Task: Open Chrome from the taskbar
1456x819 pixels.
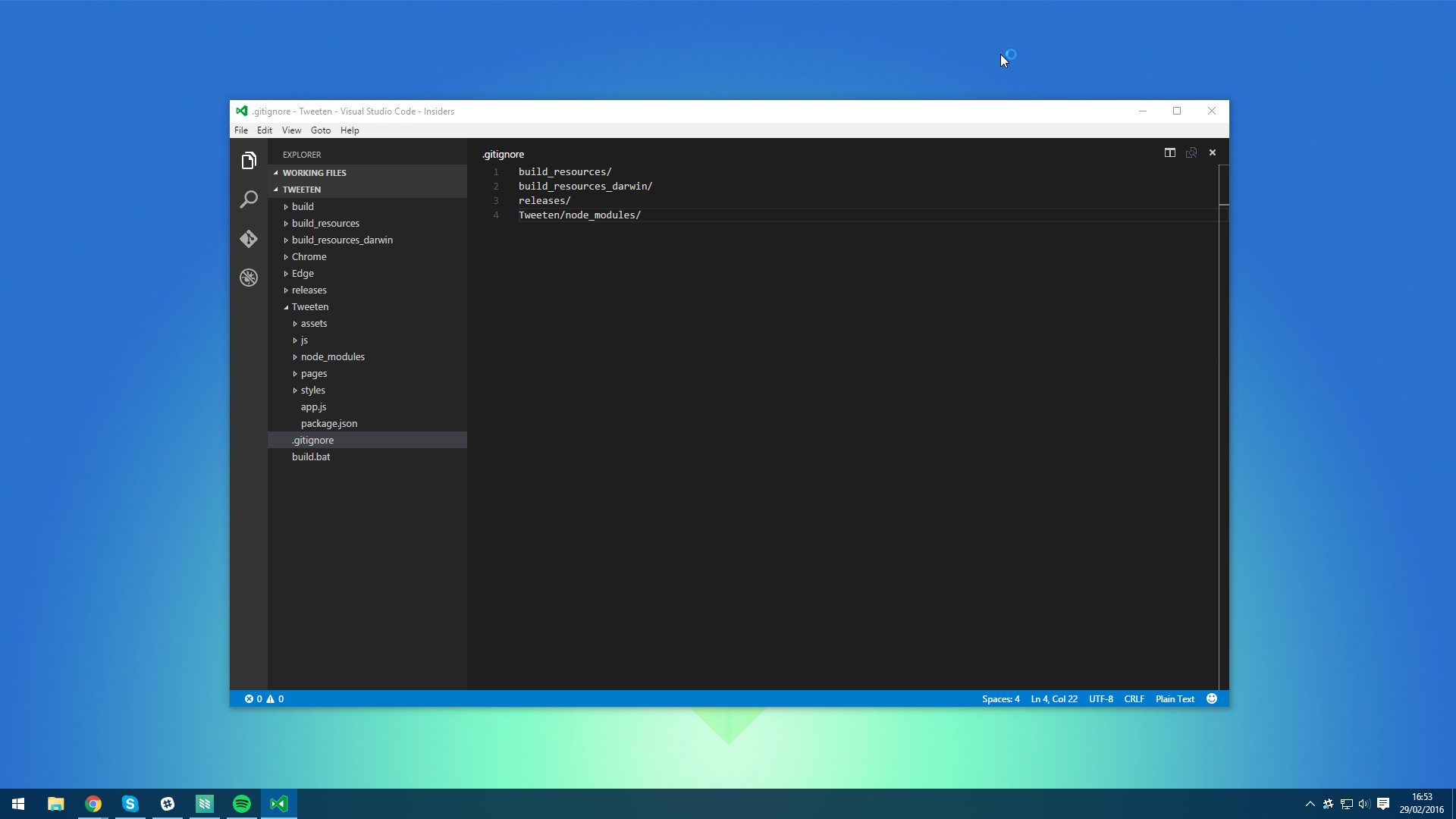Action: [x=93, y=804]
